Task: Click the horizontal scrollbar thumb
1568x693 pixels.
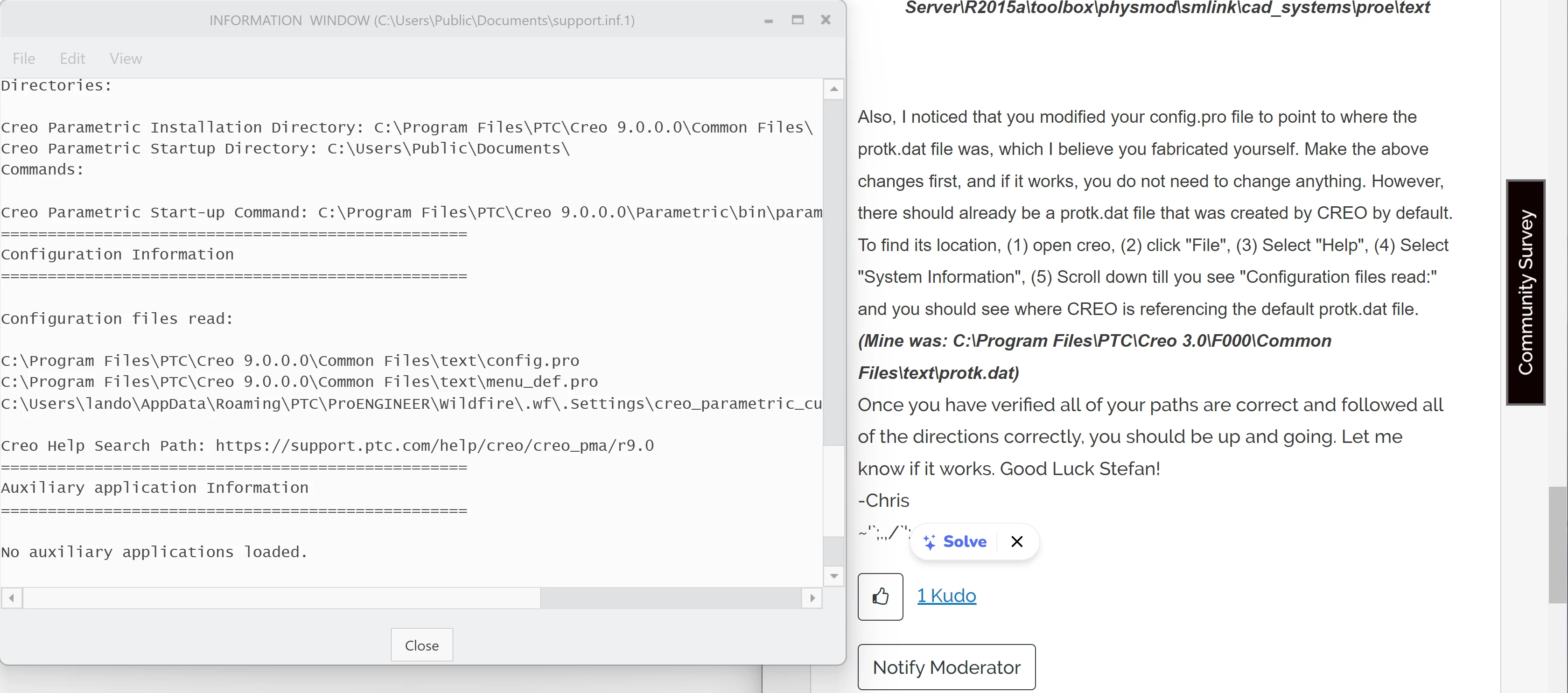Action: pos(281,598)
